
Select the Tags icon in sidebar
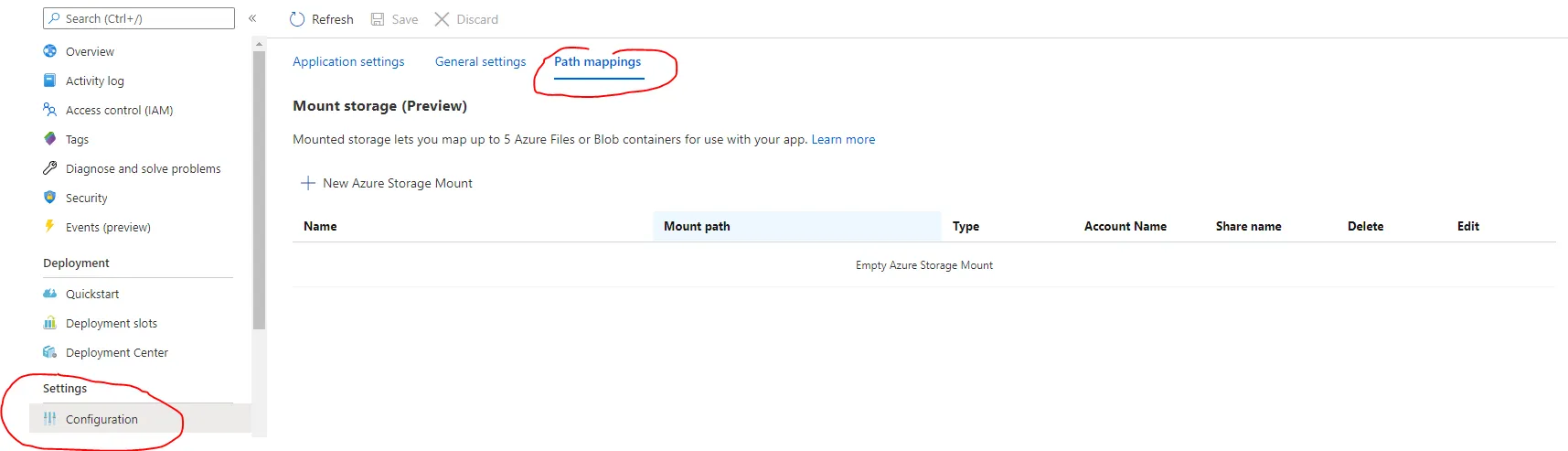[x=50, y=139]
